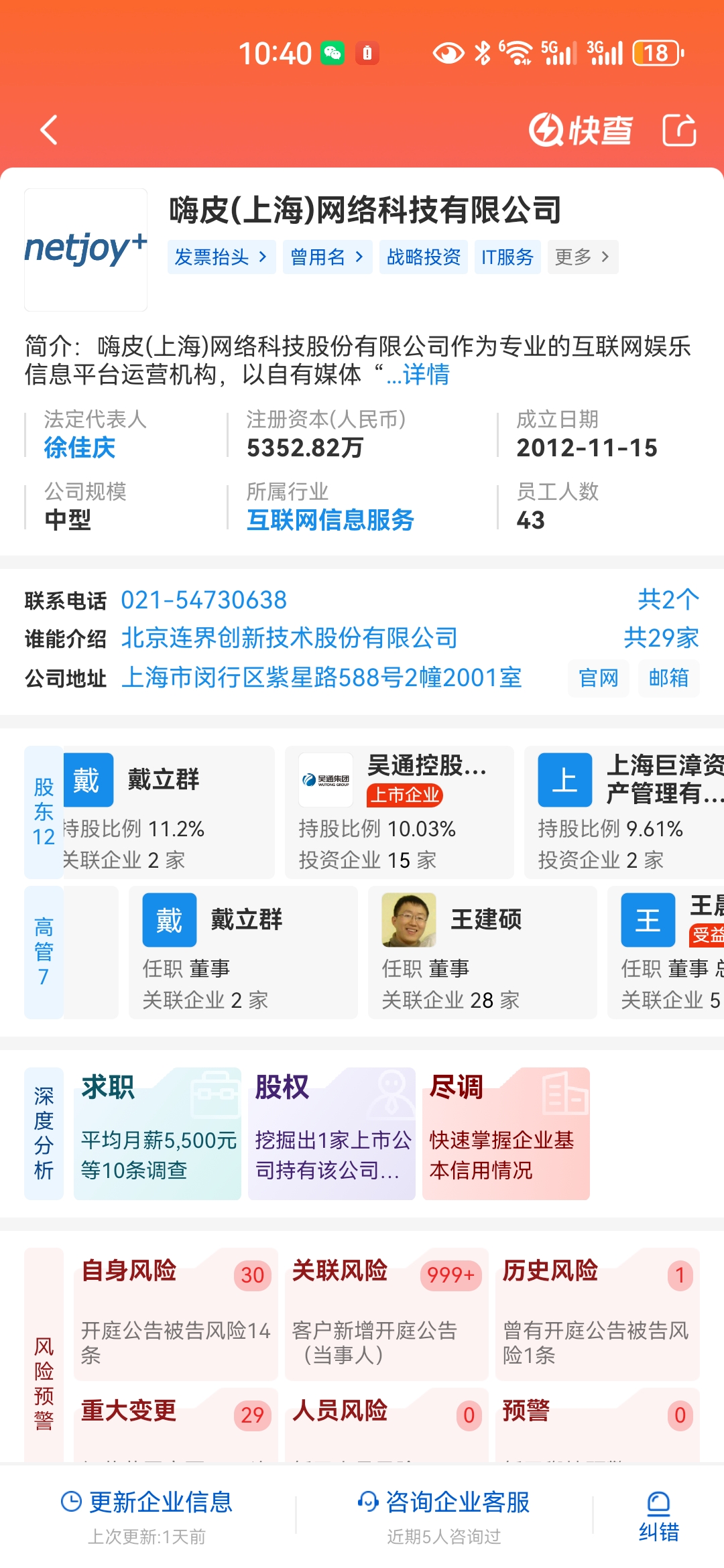Tap 戴 avatar in executive card
Viewport: 724px width, 1568px height.
170,920
